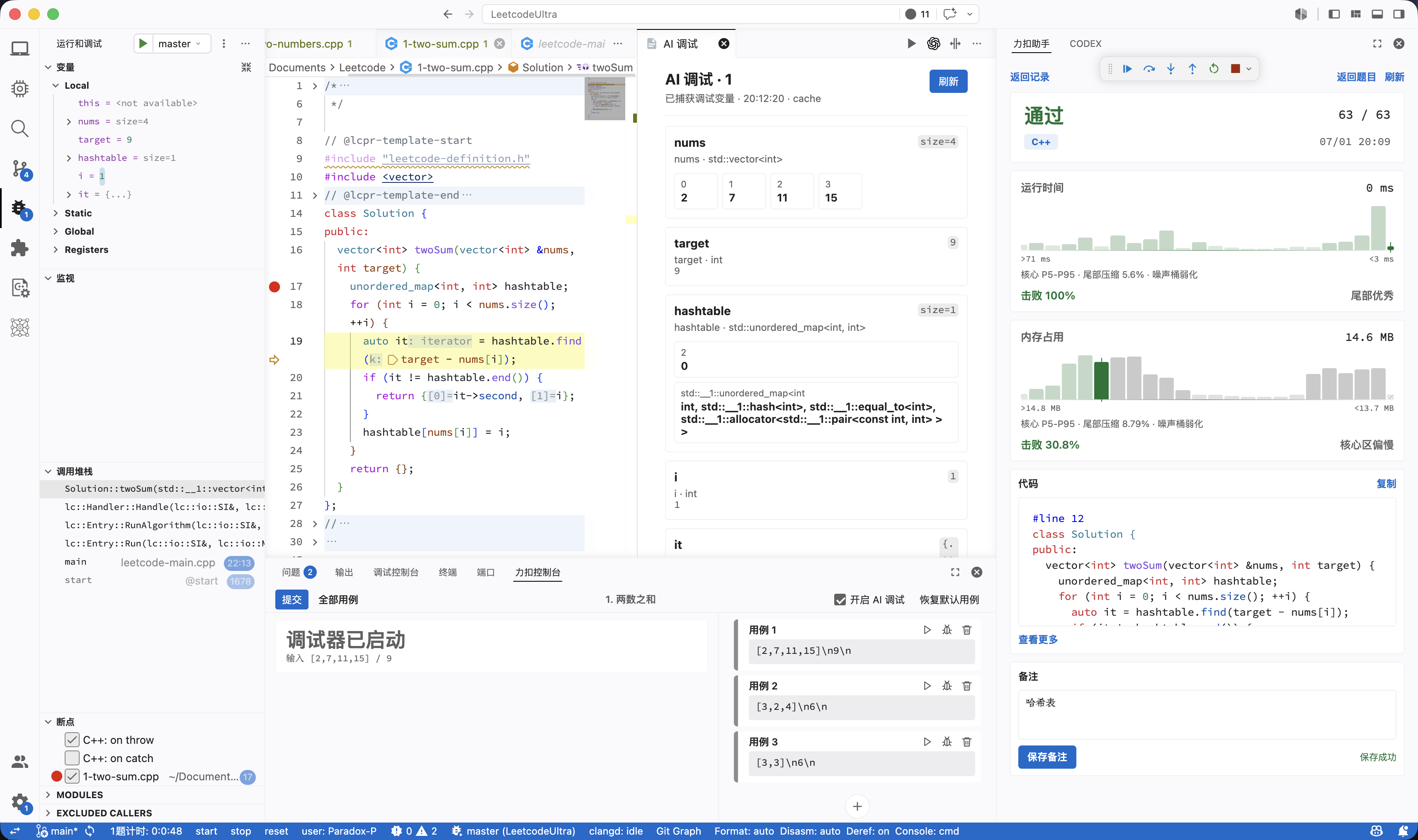1418x840 pixels.
Task: Open the Search sidebar icon
Action: pyautogui.click(x=20, y=129)
